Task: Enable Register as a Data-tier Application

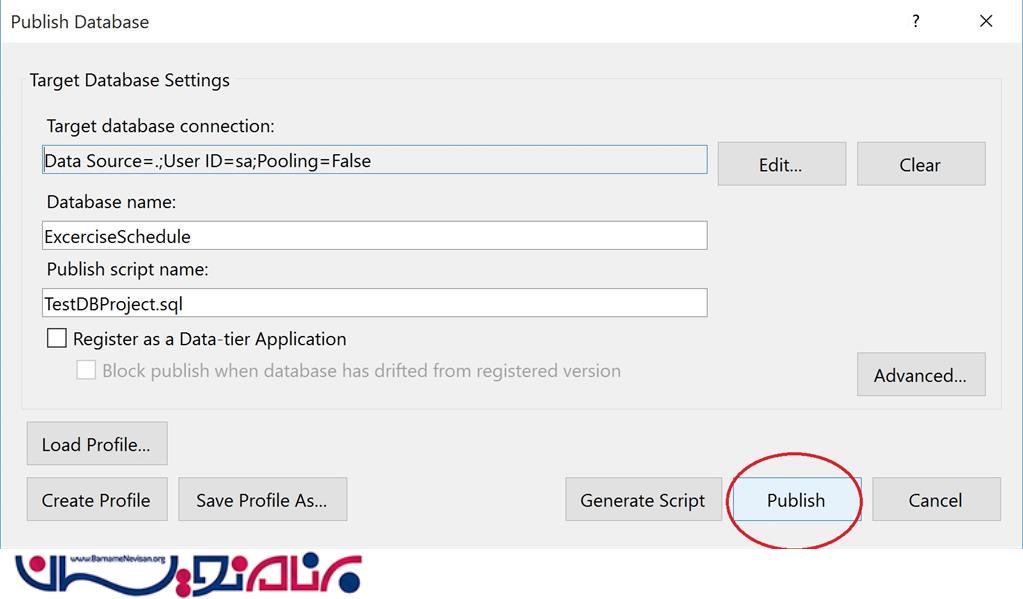Action: [x=57, y=338]
